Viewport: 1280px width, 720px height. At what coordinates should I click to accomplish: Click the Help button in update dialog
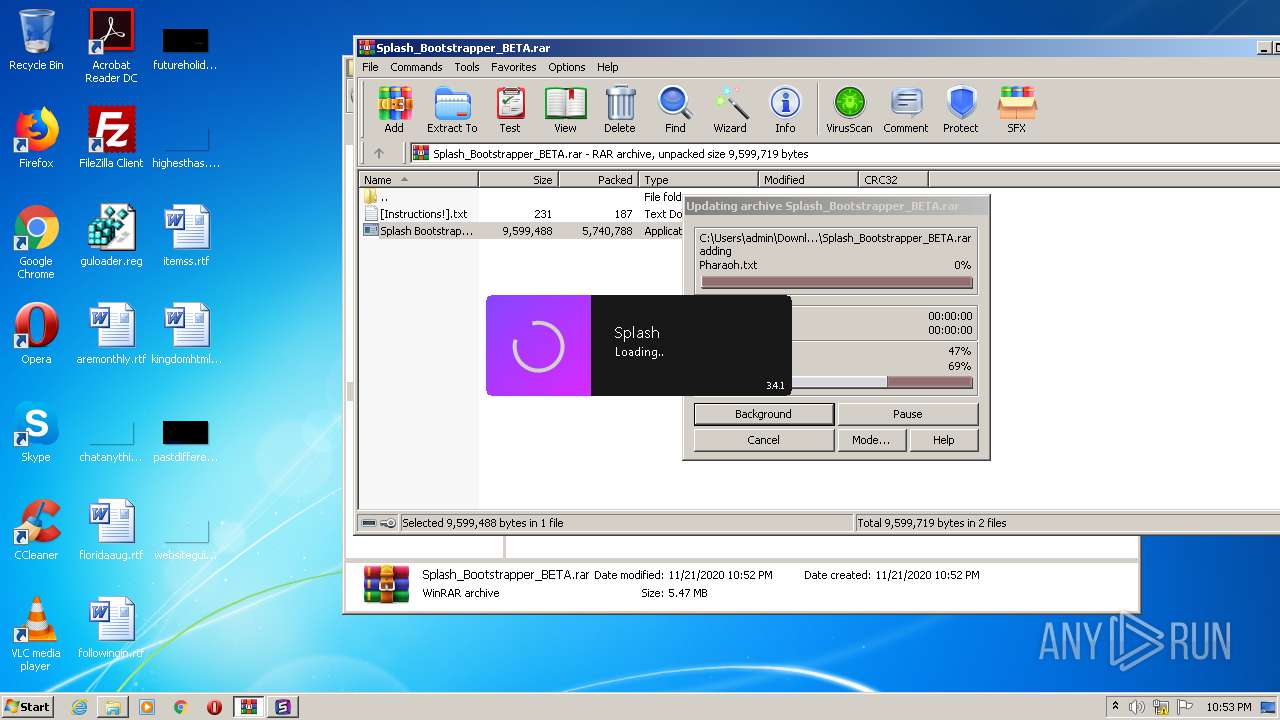point(944,440)
